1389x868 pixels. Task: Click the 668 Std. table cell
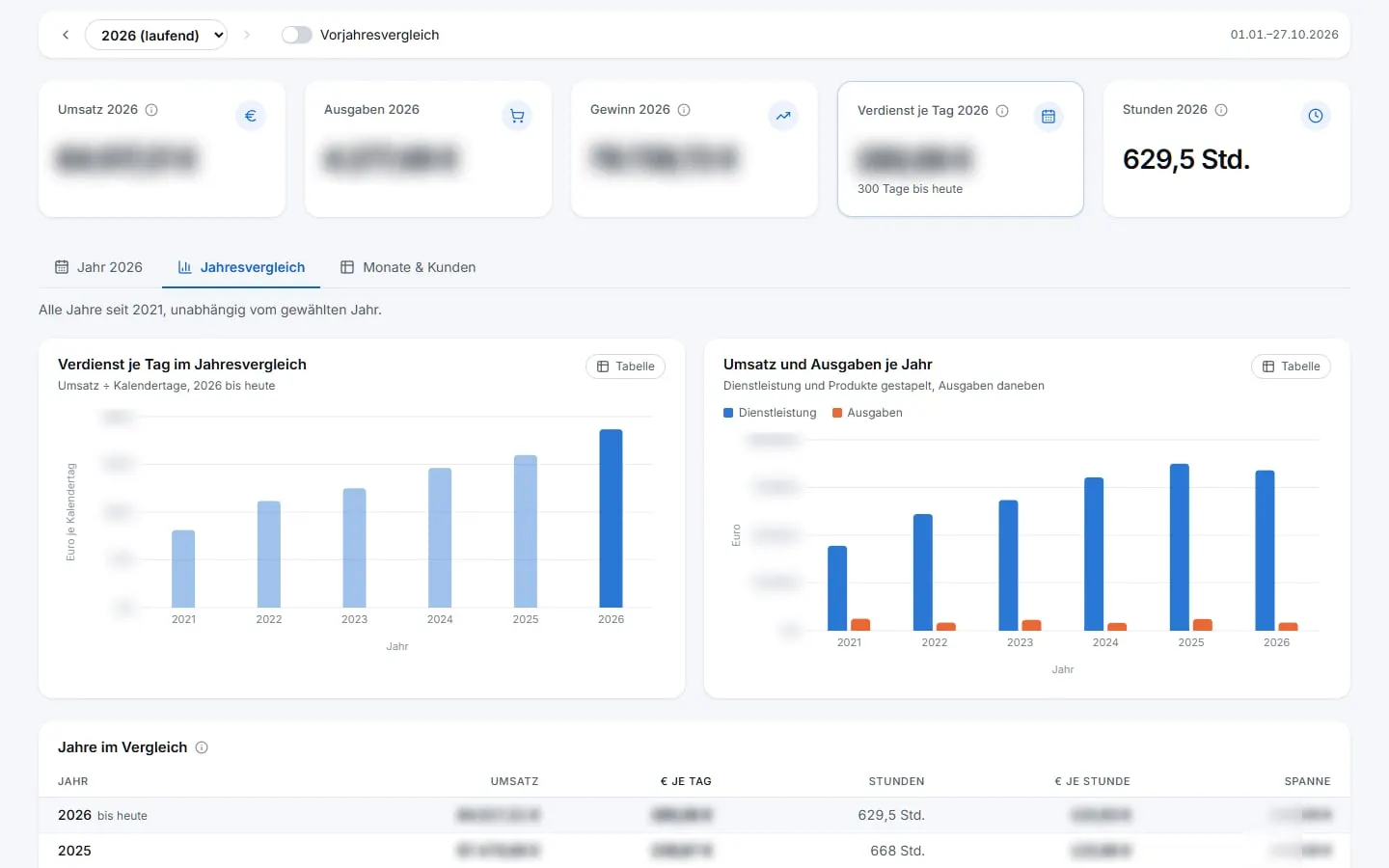897,851
